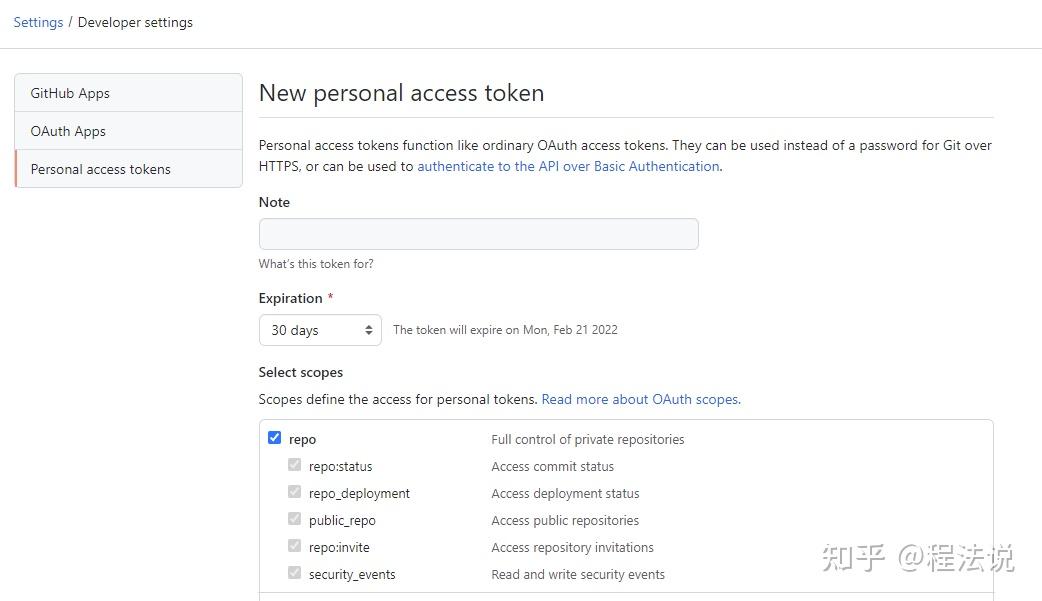The width and height of the screenshot is (1042, 601).
Task: Toggle the repo_deployment checkbox
Action: coord(294,492)
